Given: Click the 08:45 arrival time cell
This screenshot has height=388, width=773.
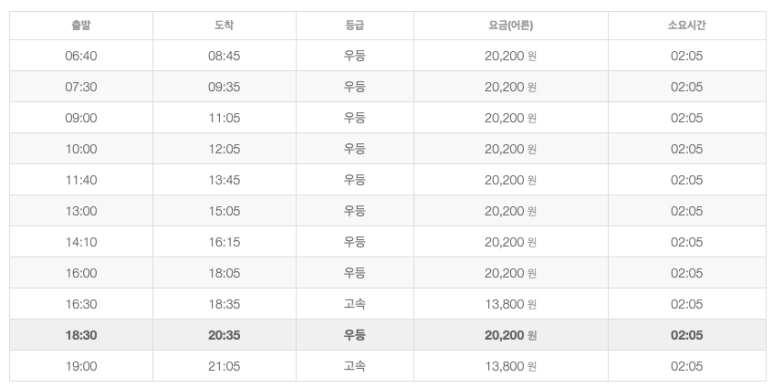Looking at the screenshot, I should [x=224, y=55].
